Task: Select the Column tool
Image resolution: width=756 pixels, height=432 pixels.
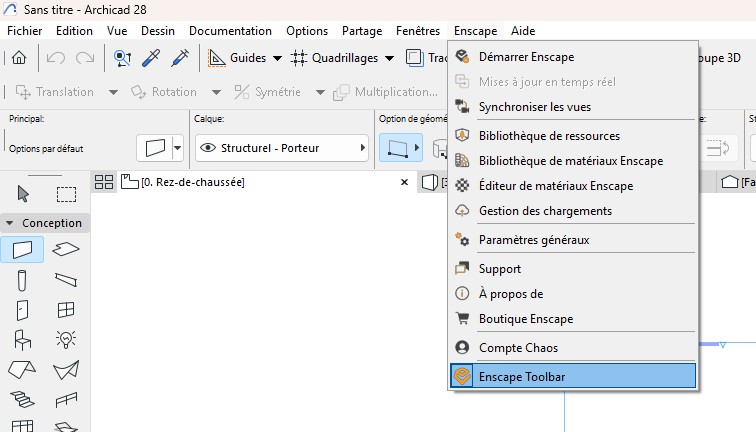Action: [x=22, y=280]
